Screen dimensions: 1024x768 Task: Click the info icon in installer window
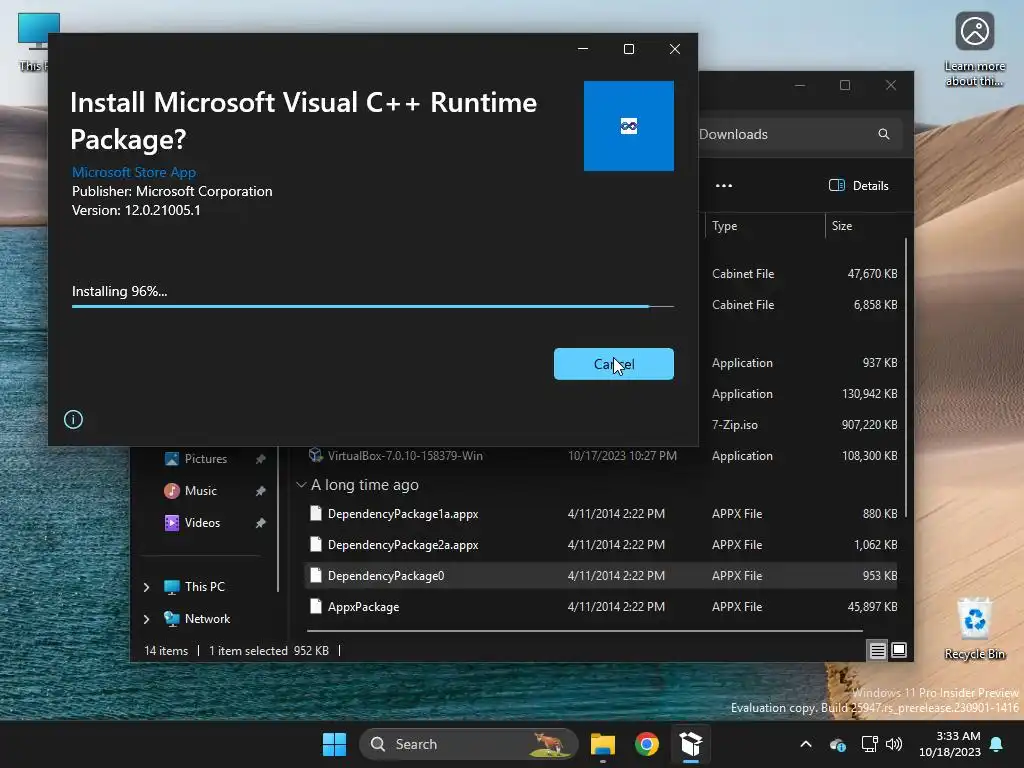click(x=73, y=419)
